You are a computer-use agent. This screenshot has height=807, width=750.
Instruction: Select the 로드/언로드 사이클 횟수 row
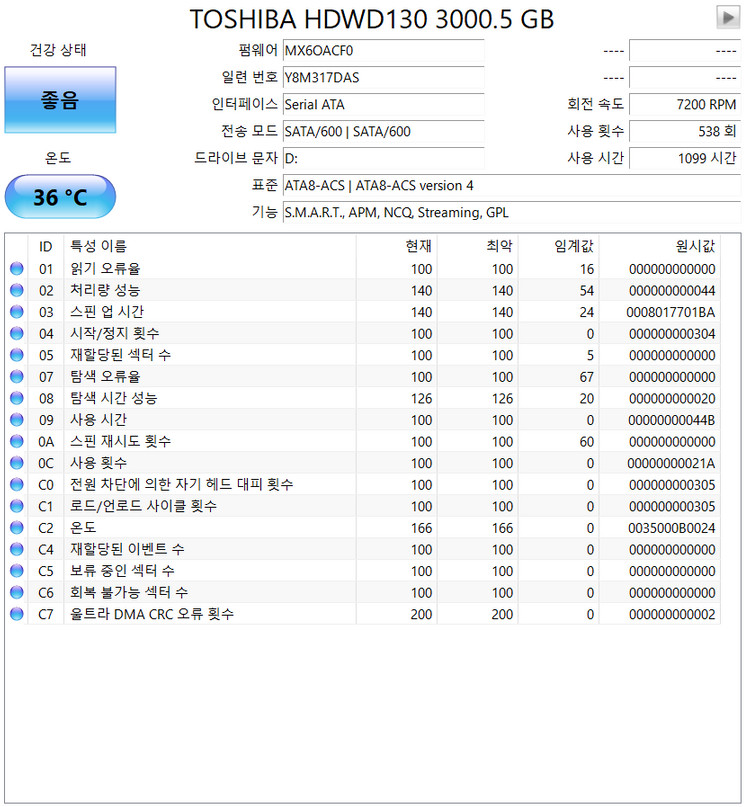[x=363, y=506]
